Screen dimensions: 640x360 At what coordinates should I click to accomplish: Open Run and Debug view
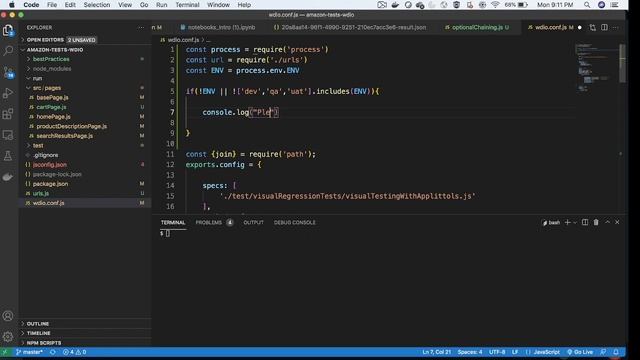(8, 93)
